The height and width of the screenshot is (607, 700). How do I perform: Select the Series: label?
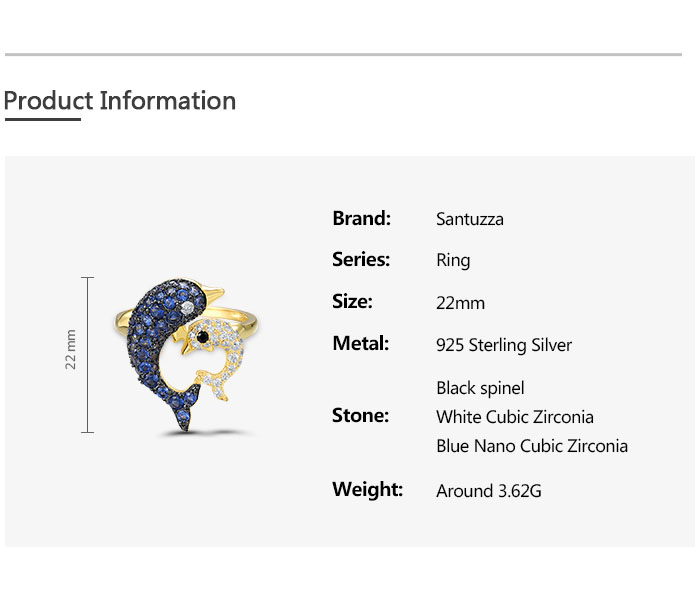361,260
